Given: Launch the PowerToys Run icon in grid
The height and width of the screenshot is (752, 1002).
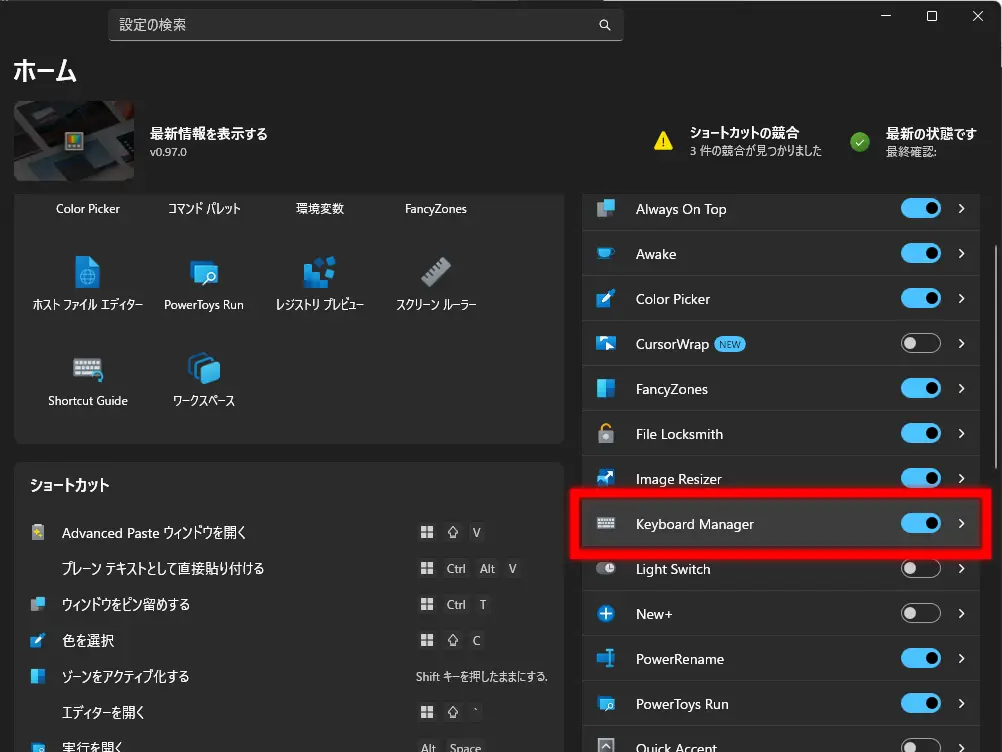Looking at the screenshot, I should tap(204, 272).
